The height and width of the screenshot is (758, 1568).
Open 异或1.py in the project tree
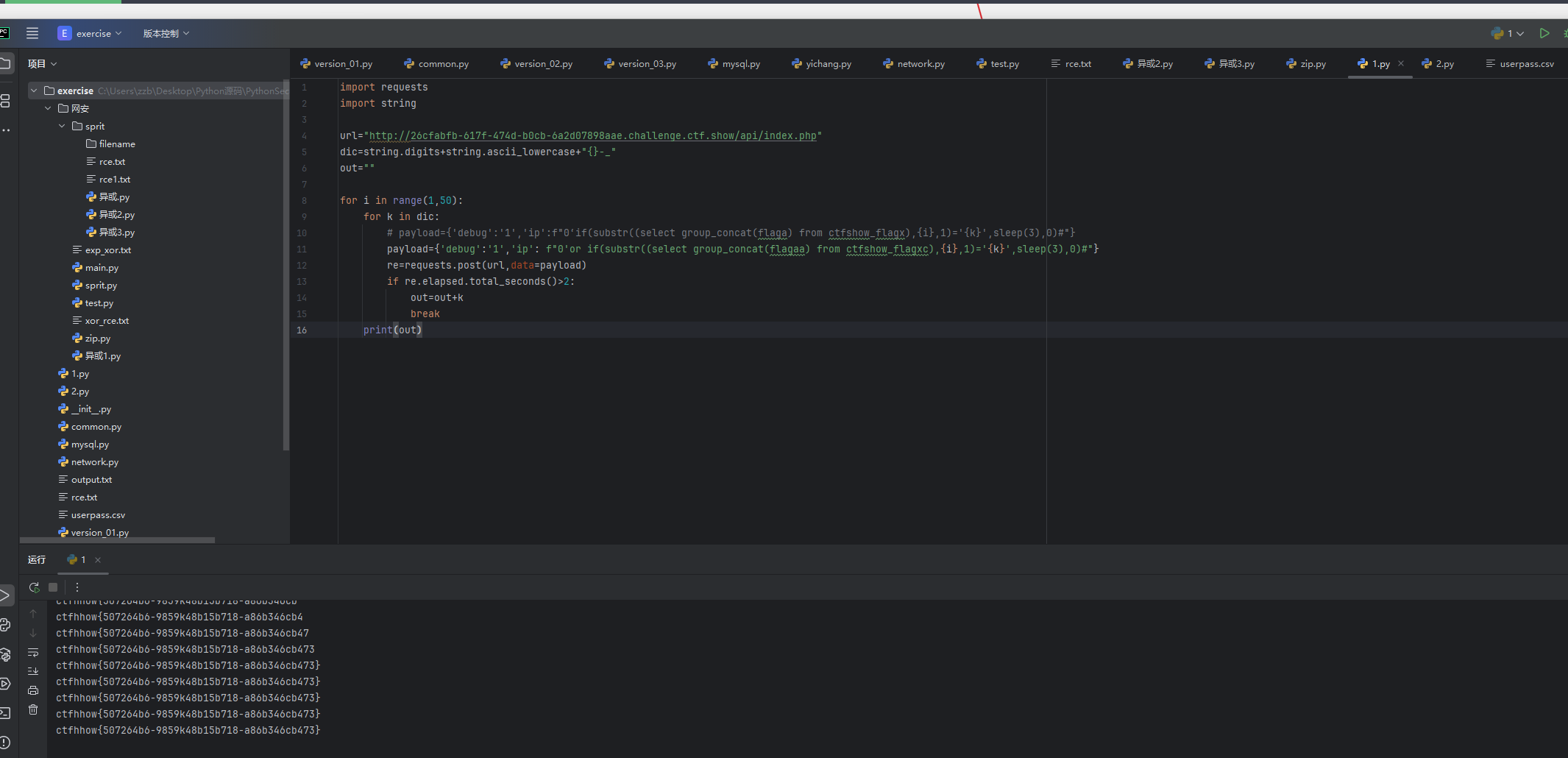[96, 355]
